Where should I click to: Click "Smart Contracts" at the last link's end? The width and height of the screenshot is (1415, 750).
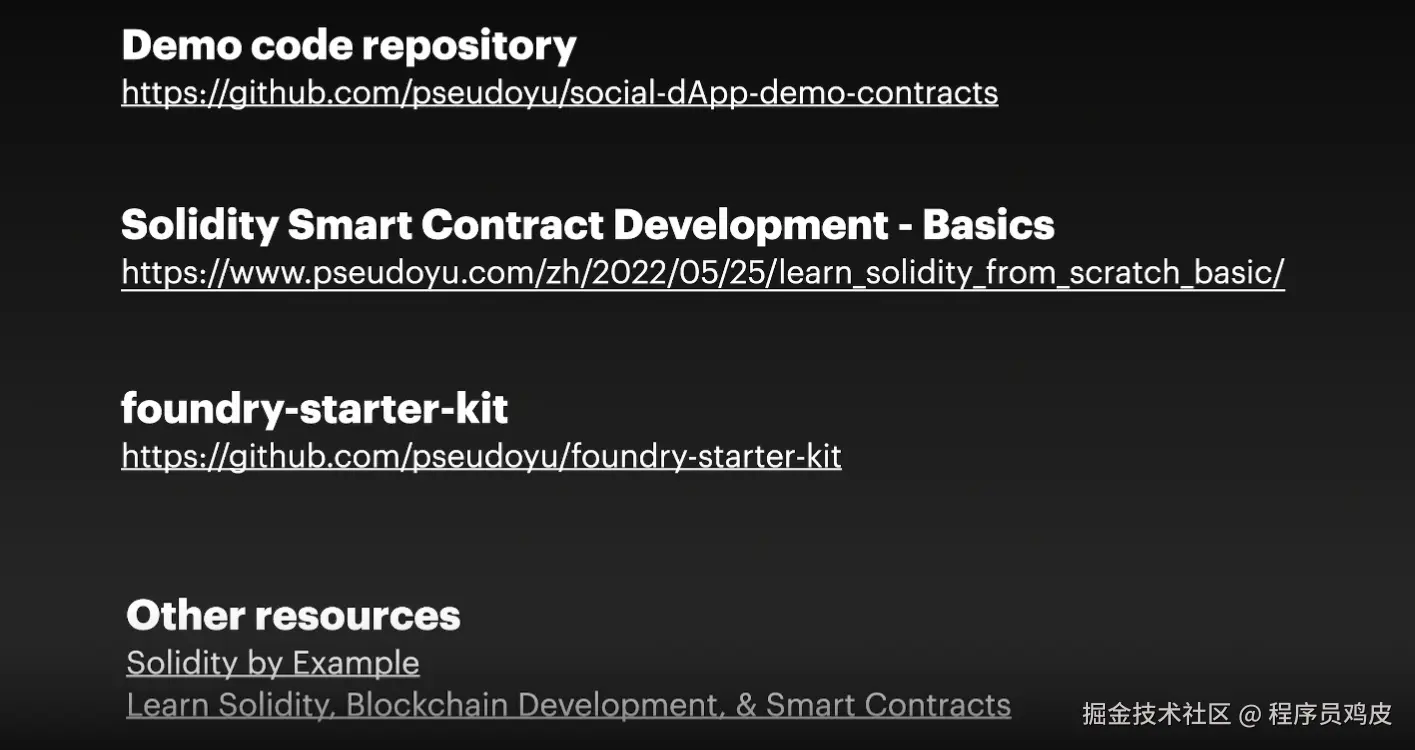coord(888,705)
